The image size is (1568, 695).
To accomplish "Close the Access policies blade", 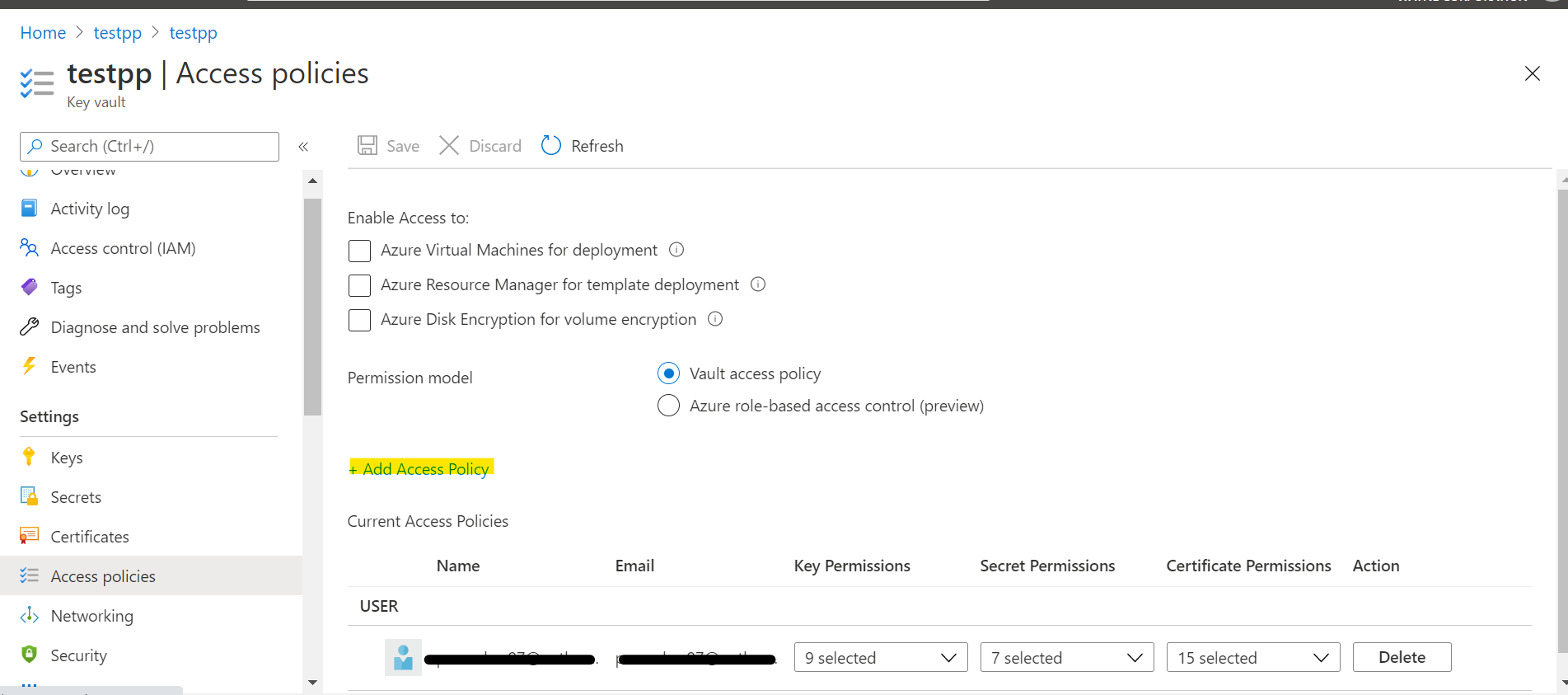I will 1533,73.
